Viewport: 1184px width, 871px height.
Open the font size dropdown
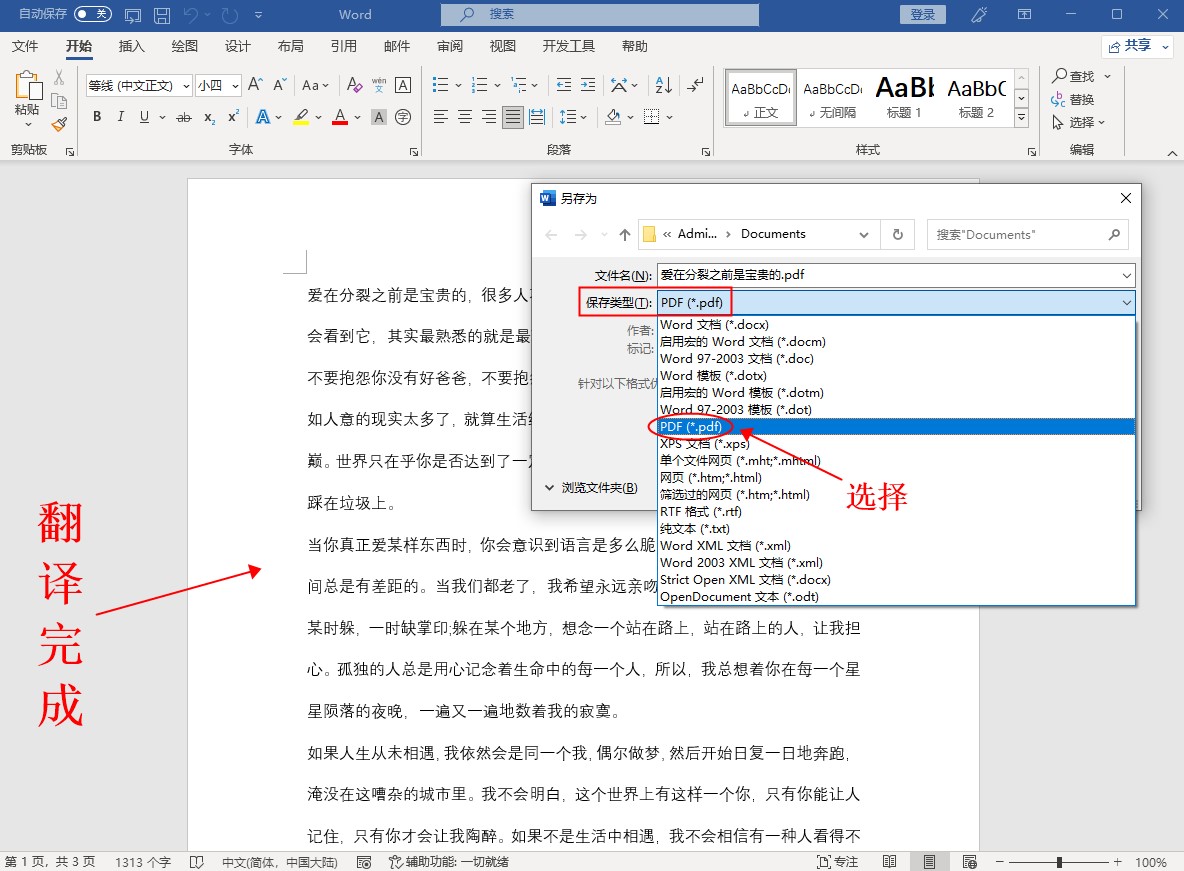tap(235, 85)
